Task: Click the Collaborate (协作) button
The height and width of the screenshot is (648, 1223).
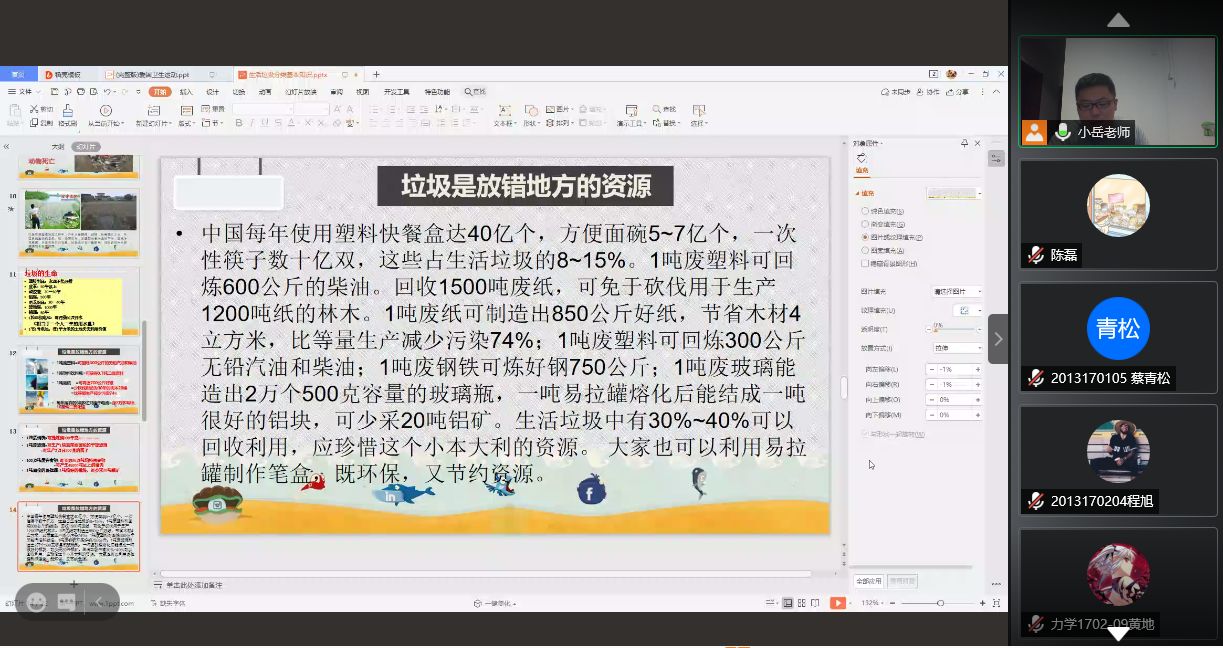Action: click(x=929, y=92)
